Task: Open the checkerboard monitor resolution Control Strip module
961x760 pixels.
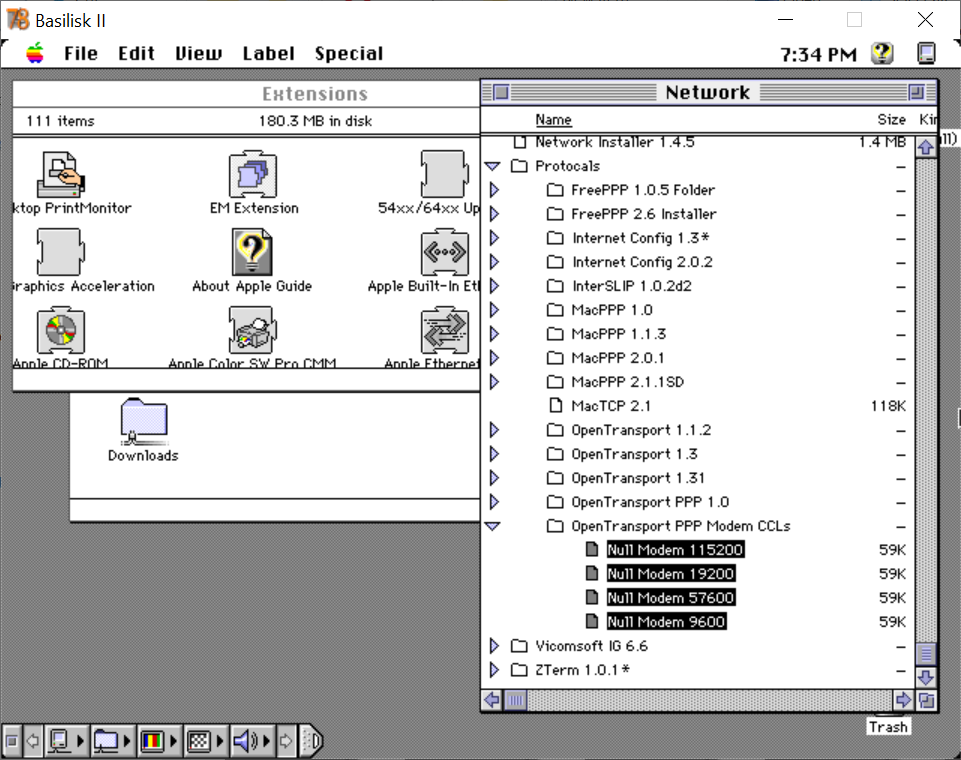Action: 205,741
